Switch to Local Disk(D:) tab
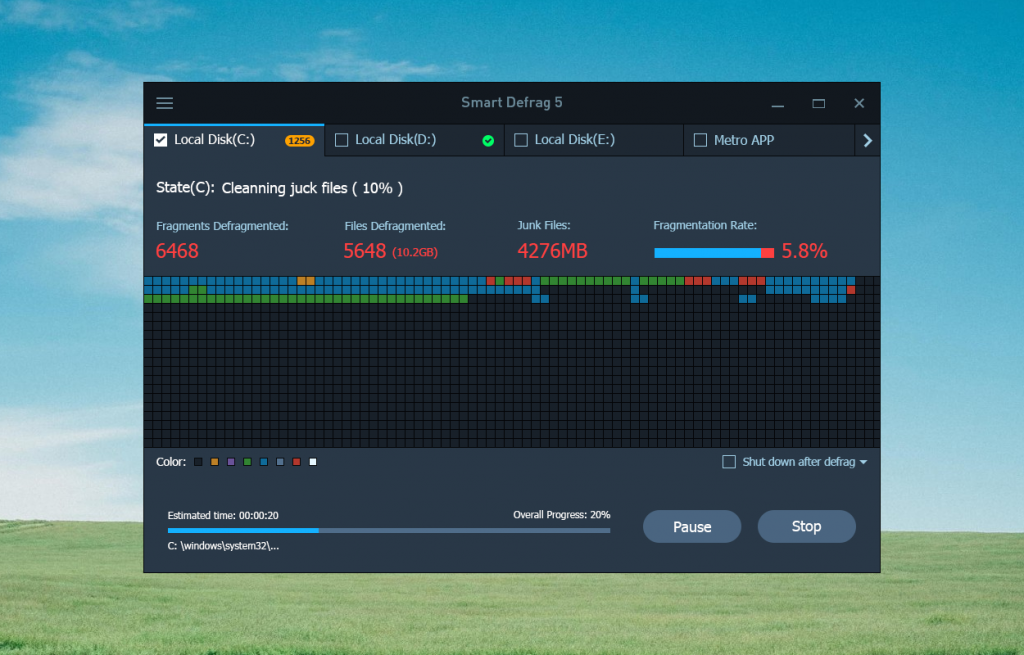Image resolution: width=1024 pixels, height=655 pixels. (414, 140)
